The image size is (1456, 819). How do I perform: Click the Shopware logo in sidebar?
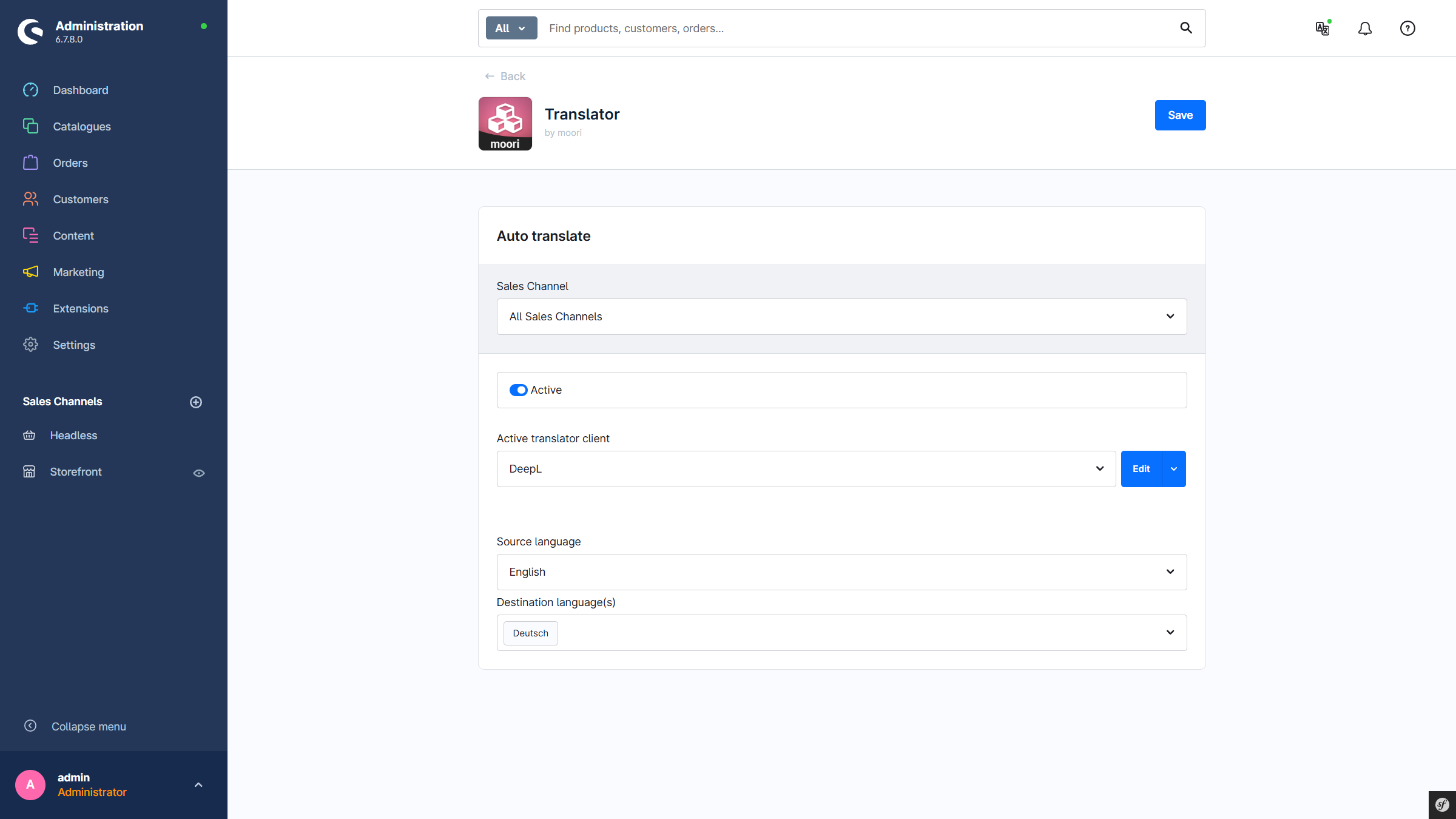(x=30, y=32)
